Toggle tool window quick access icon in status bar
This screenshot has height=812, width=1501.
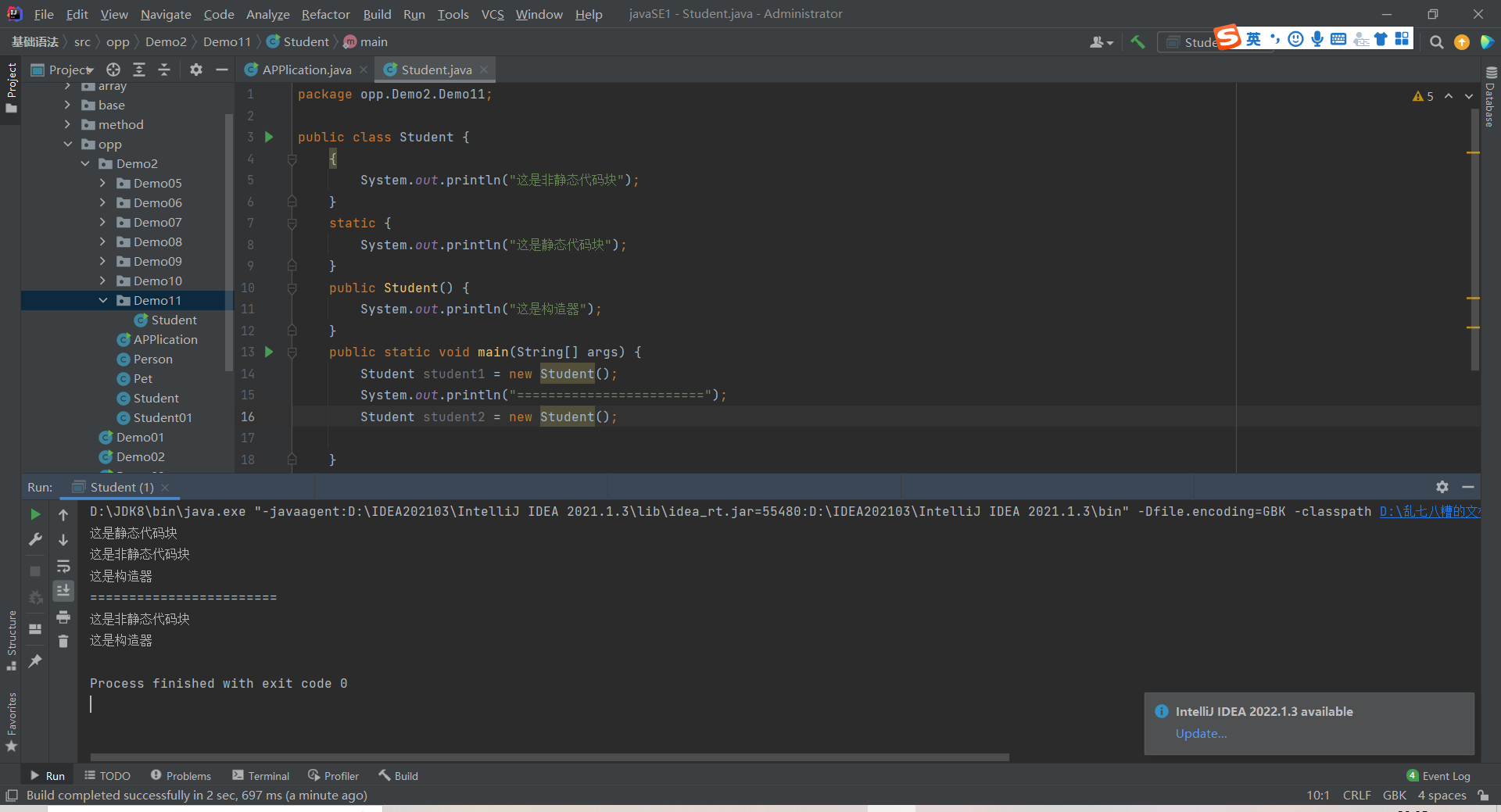pos(12,796)
